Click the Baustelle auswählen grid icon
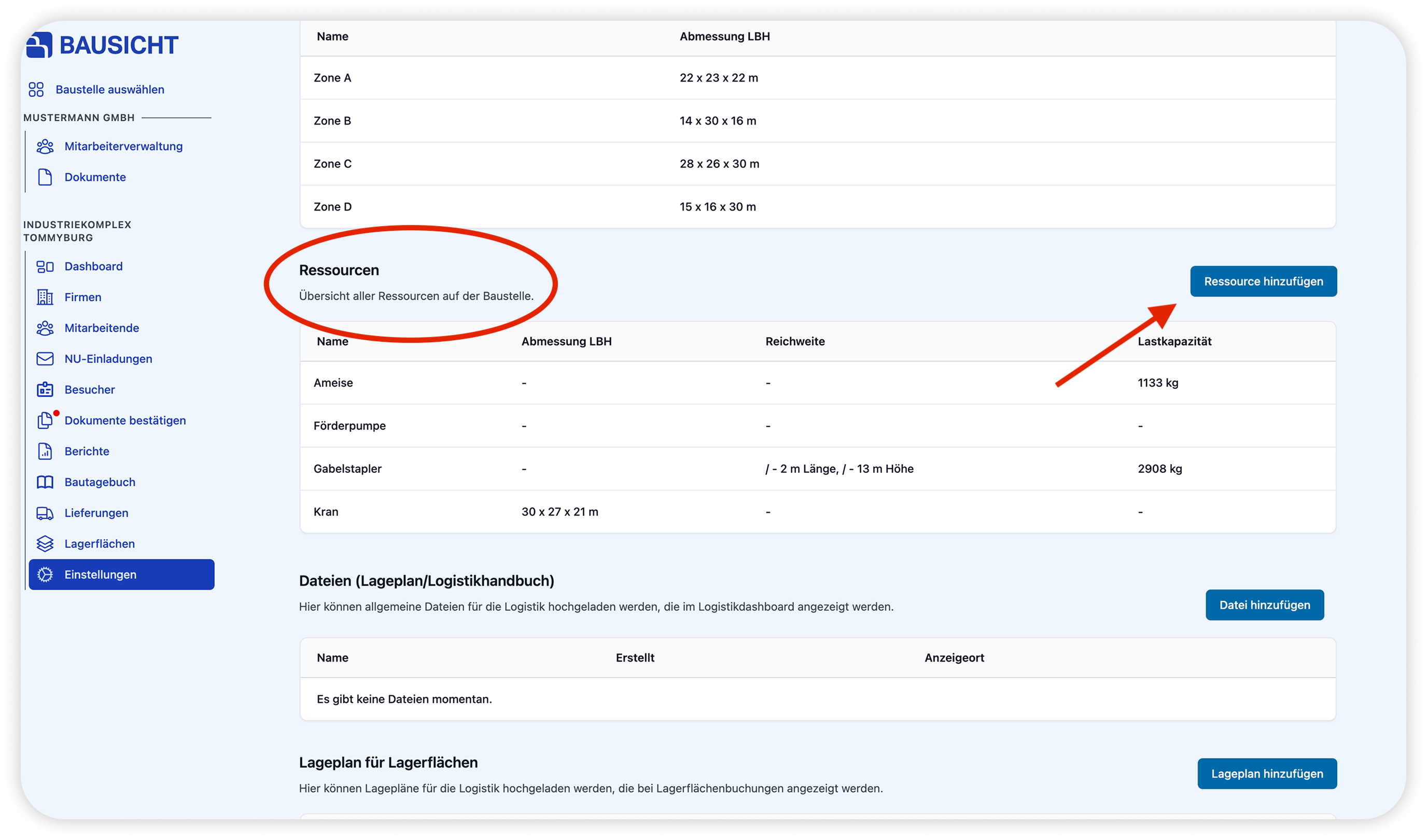The image size is (1427, 840). click(x=36, y=90)
